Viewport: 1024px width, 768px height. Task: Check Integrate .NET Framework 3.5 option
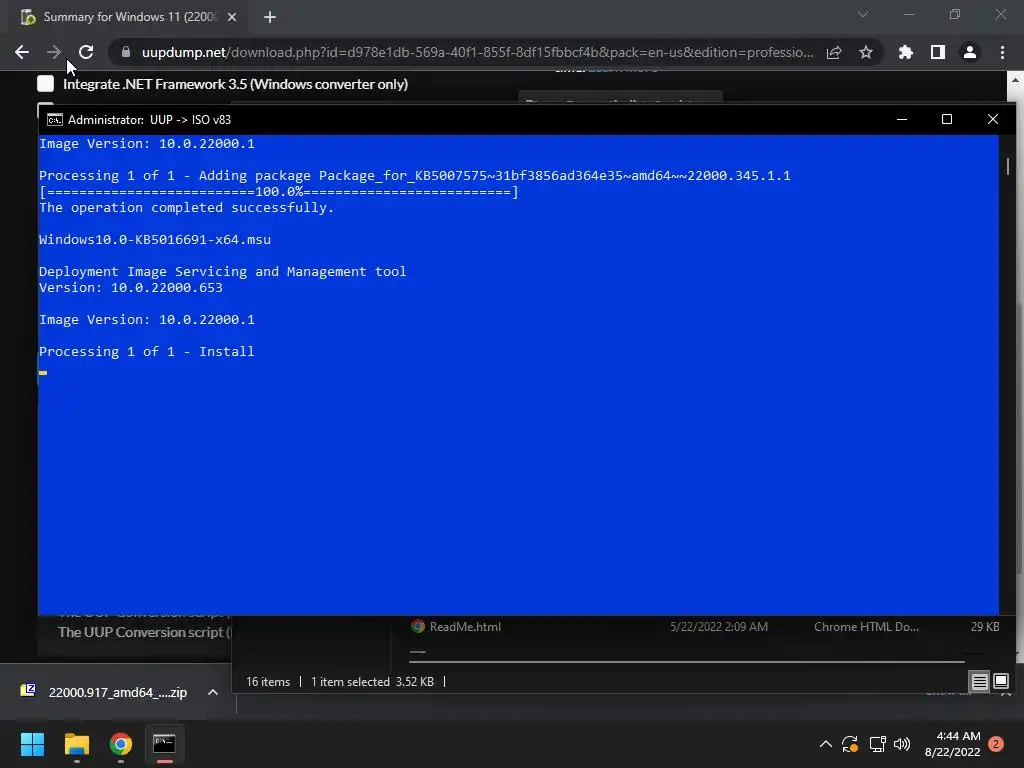(x=46, y=84)
